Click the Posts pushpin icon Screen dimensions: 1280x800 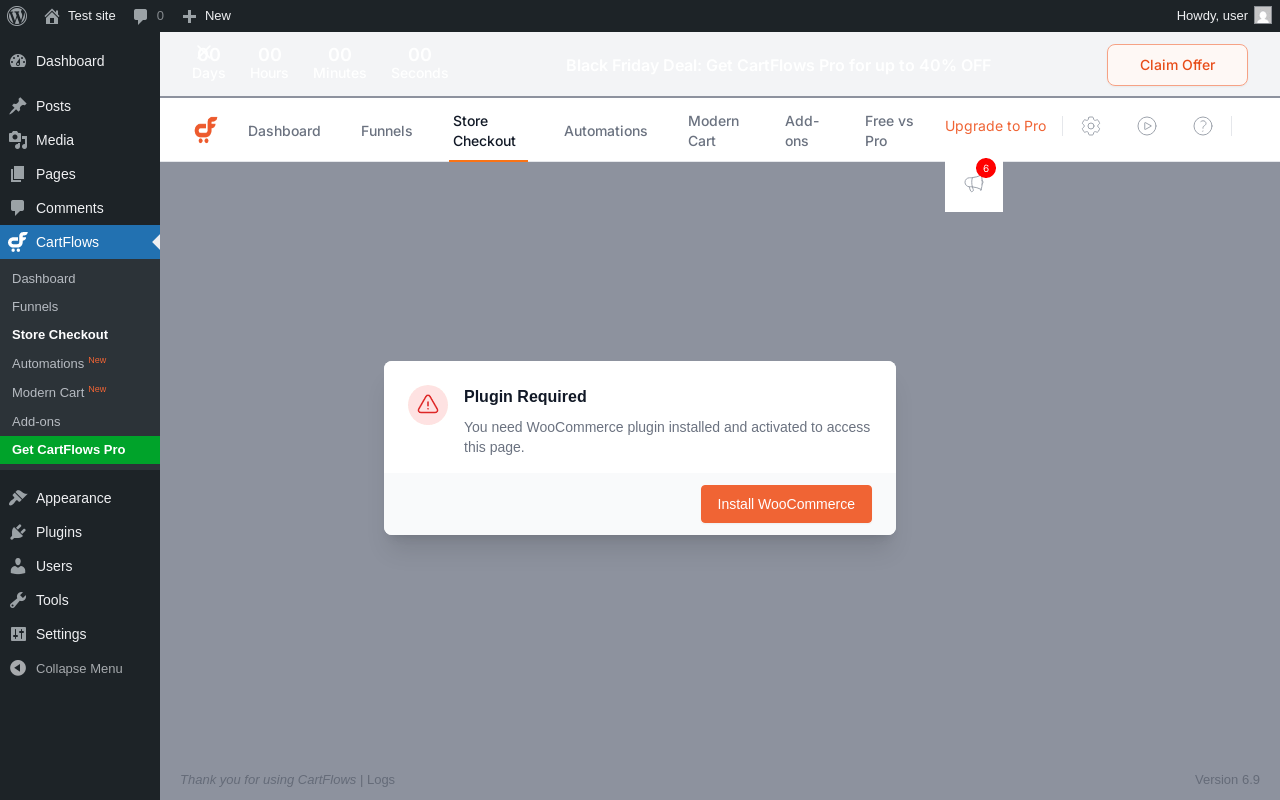click(x=18, y=106)
